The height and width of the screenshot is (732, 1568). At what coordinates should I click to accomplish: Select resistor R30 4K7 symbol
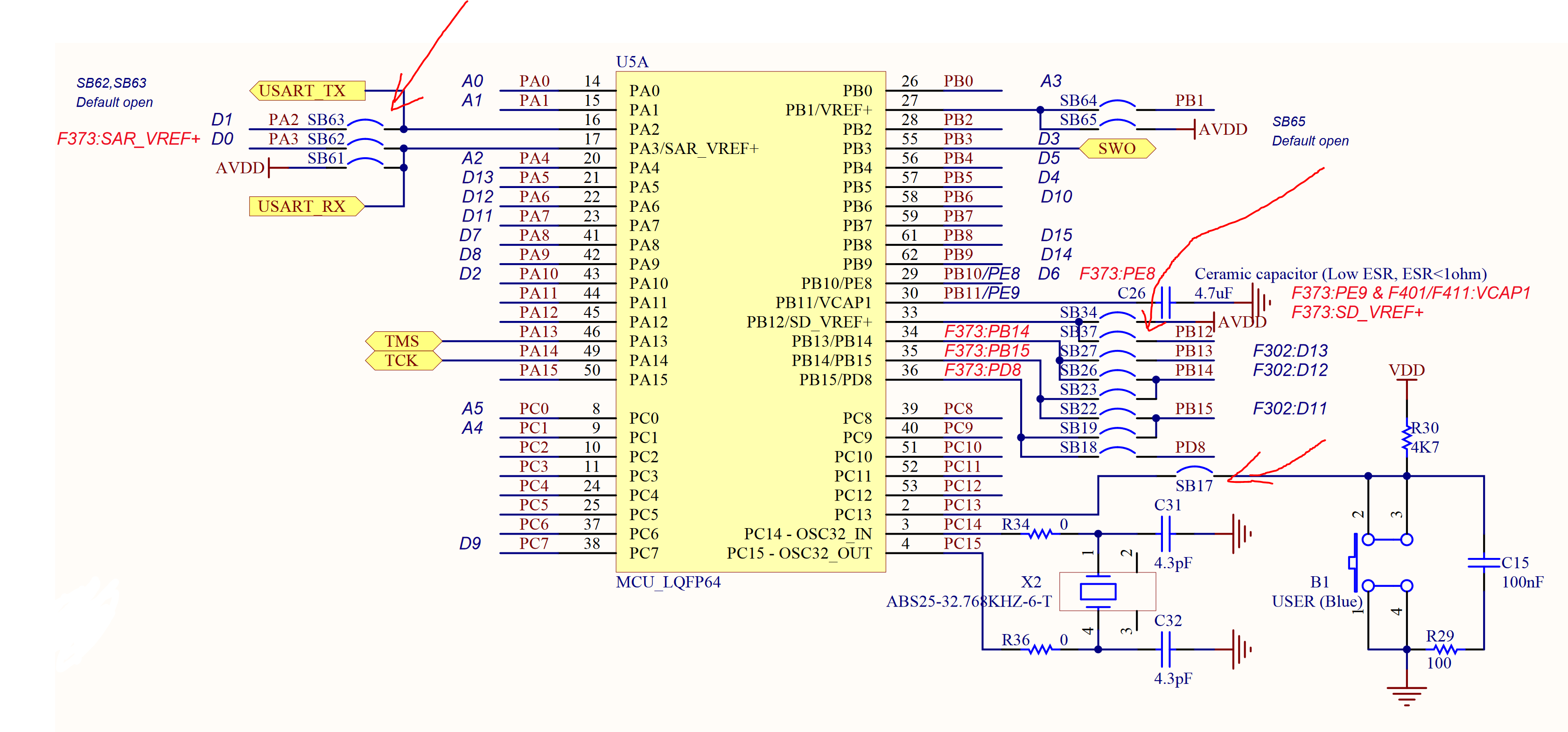coord(1407,438)
